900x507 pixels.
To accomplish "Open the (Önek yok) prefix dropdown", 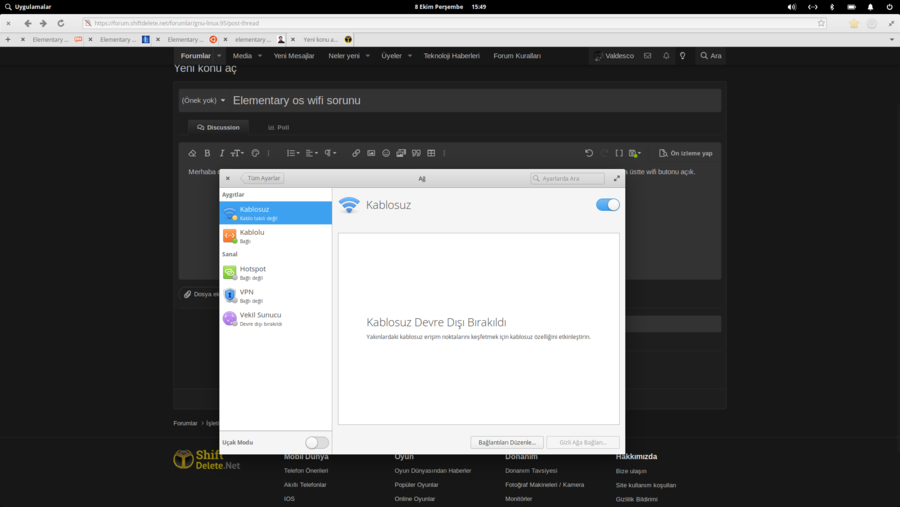I will pos(203,100).
